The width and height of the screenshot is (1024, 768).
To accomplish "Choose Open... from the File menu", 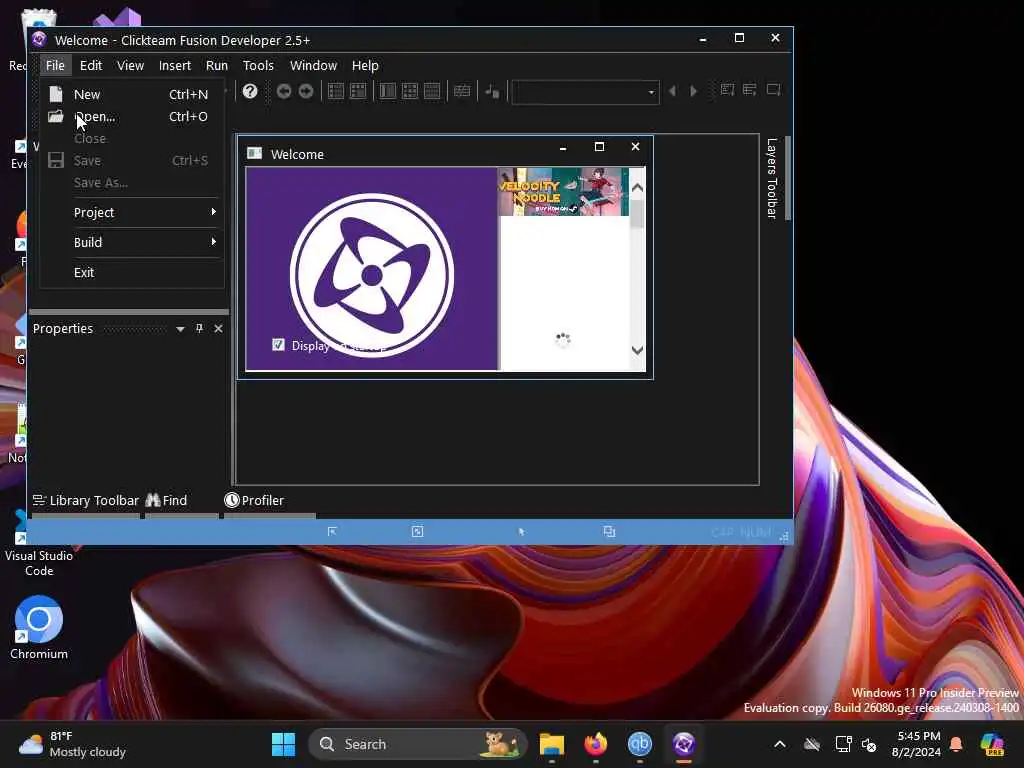I will [132, 116].
